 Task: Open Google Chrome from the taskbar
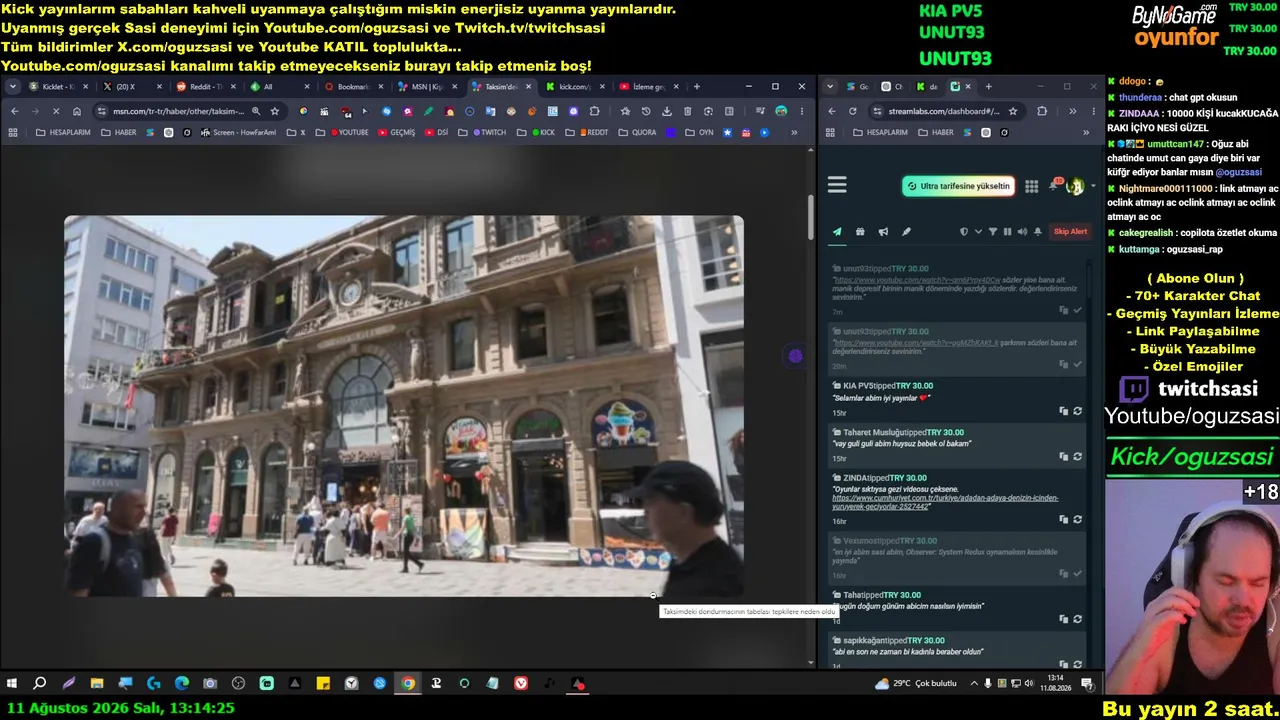408,684
